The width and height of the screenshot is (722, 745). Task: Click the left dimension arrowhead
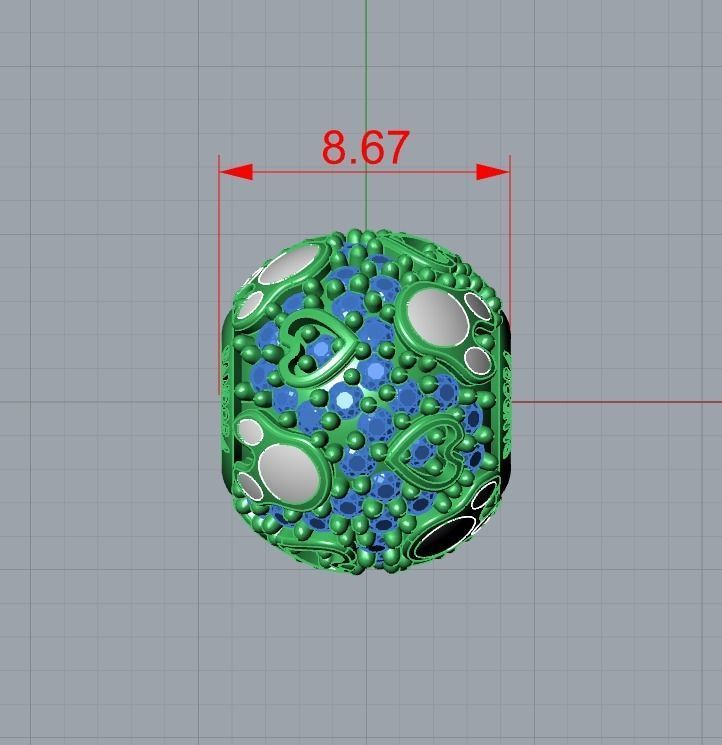[236, 172]
